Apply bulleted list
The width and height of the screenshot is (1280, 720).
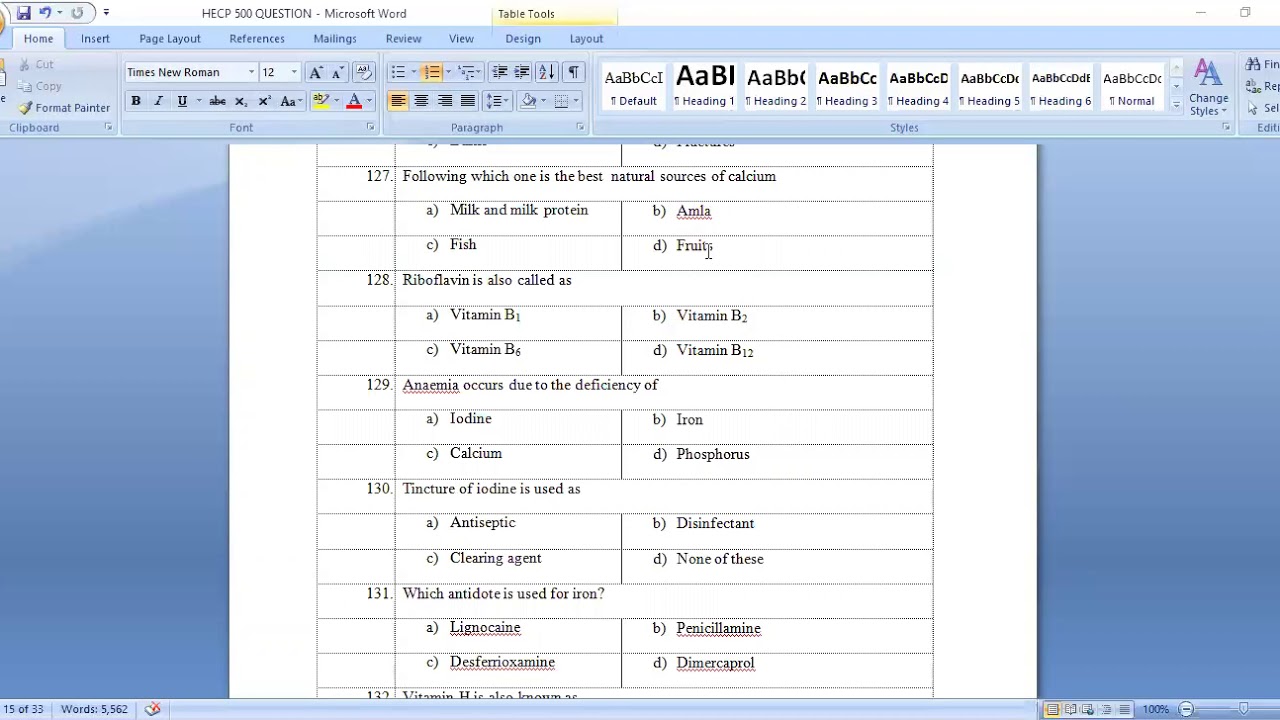398,72
